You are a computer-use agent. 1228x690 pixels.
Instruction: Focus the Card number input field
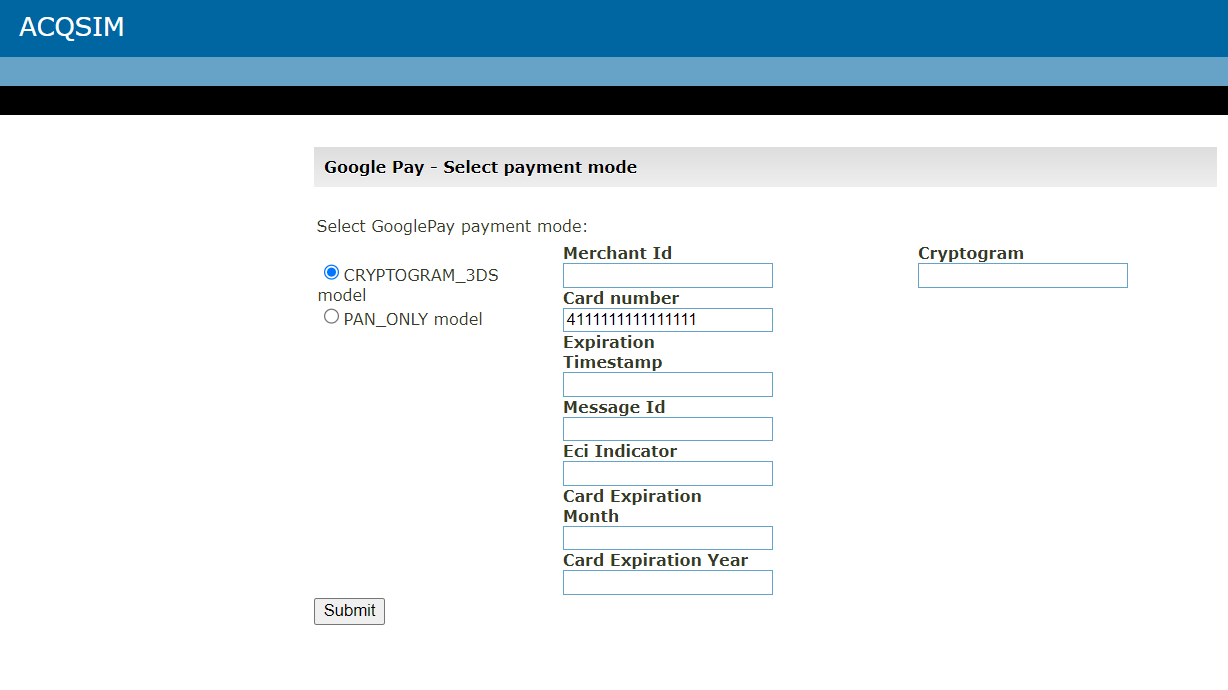(667, 320)
